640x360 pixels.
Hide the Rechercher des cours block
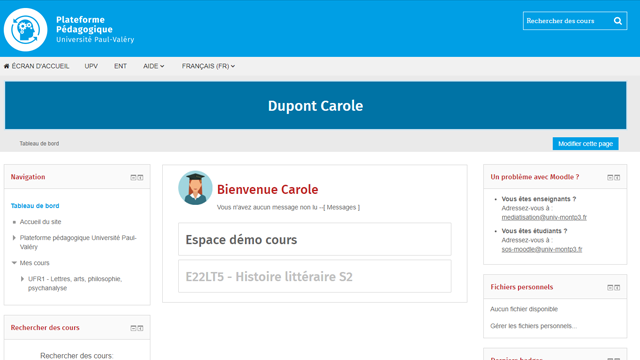click(133, 328)
